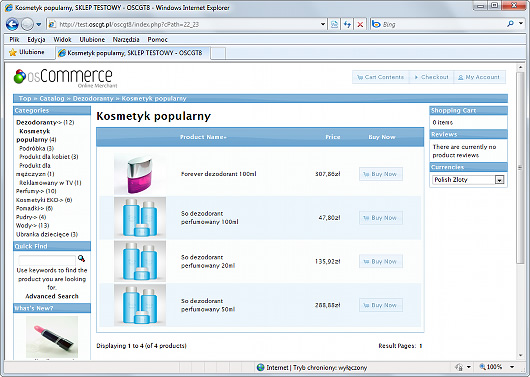Open Dezodoranty category in sidebar

click(x=39, y=122)
